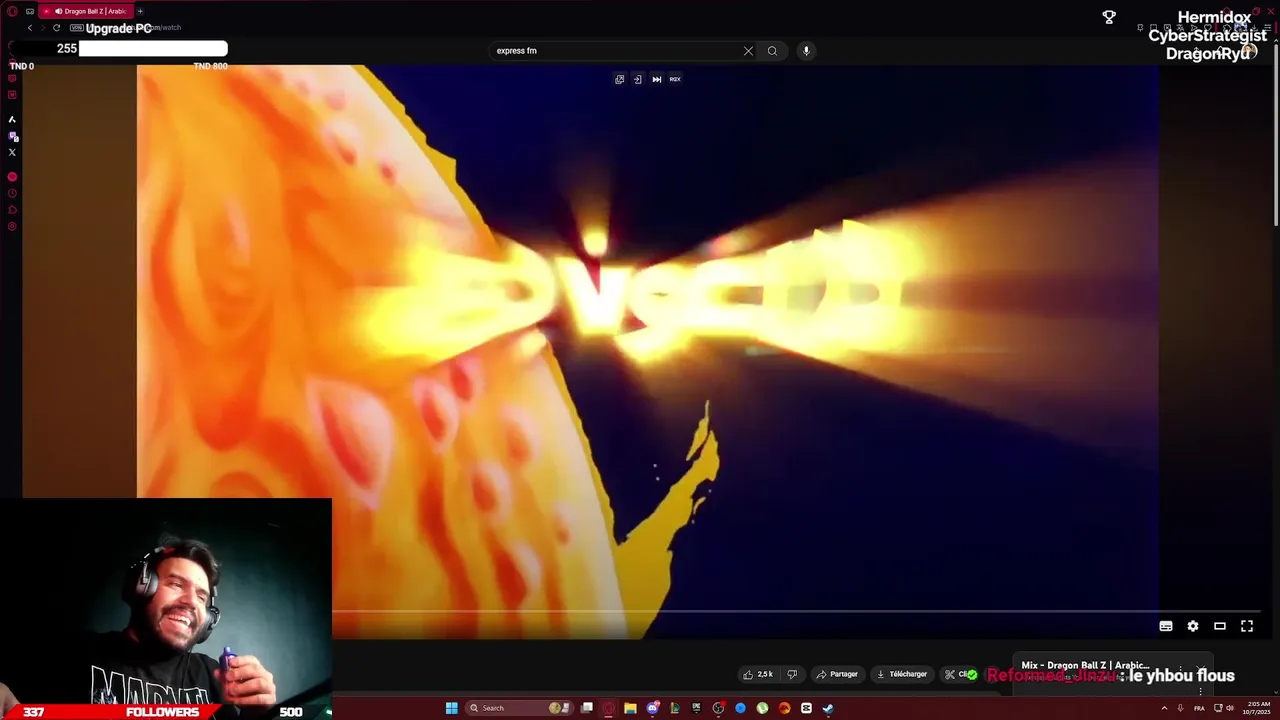This screenshot has width=1280, height=720.
Task: Open Steam from the taskbar
Action: pos(828,708)
